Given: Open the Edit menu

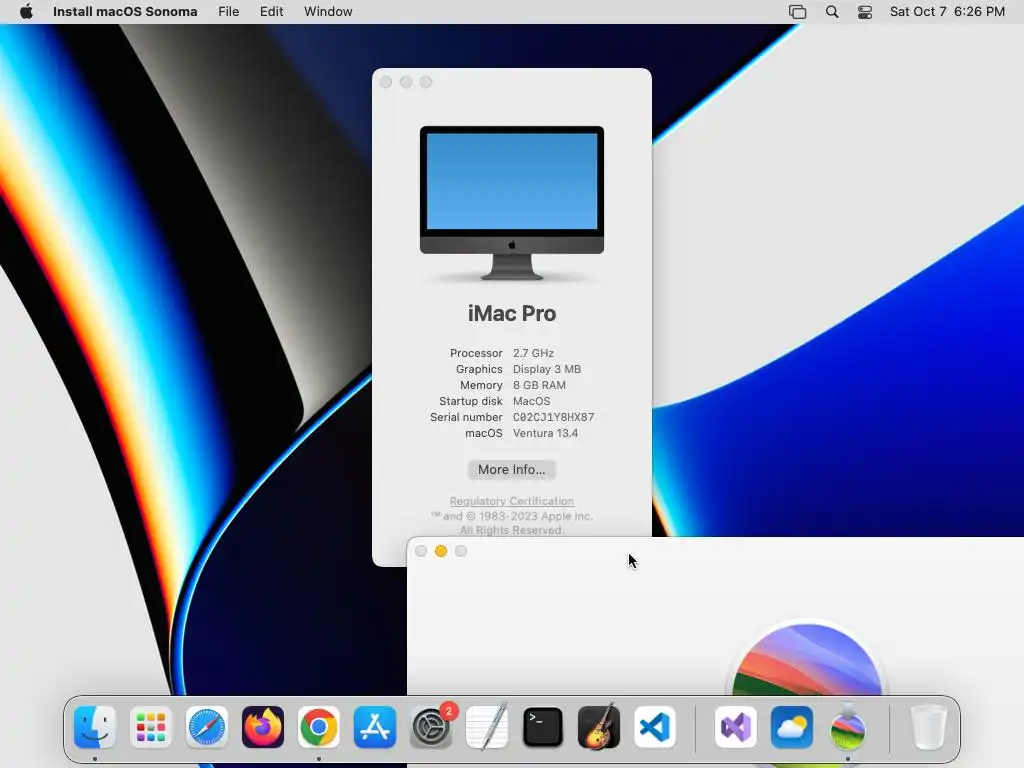Looking at the screenshot, I should click(272, 12).
